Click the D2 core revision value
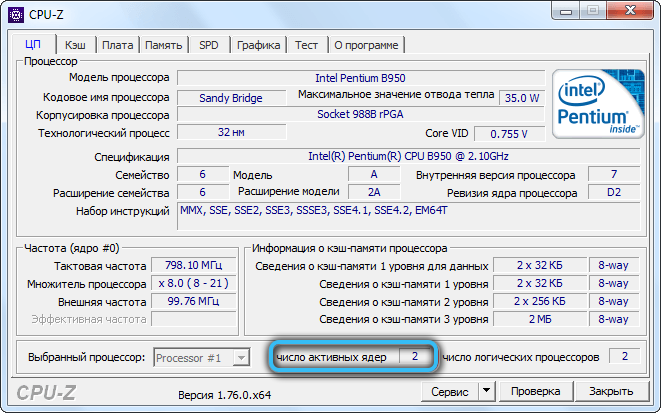The height and width of the screenshot is (413, 661). tap(614, 193)
